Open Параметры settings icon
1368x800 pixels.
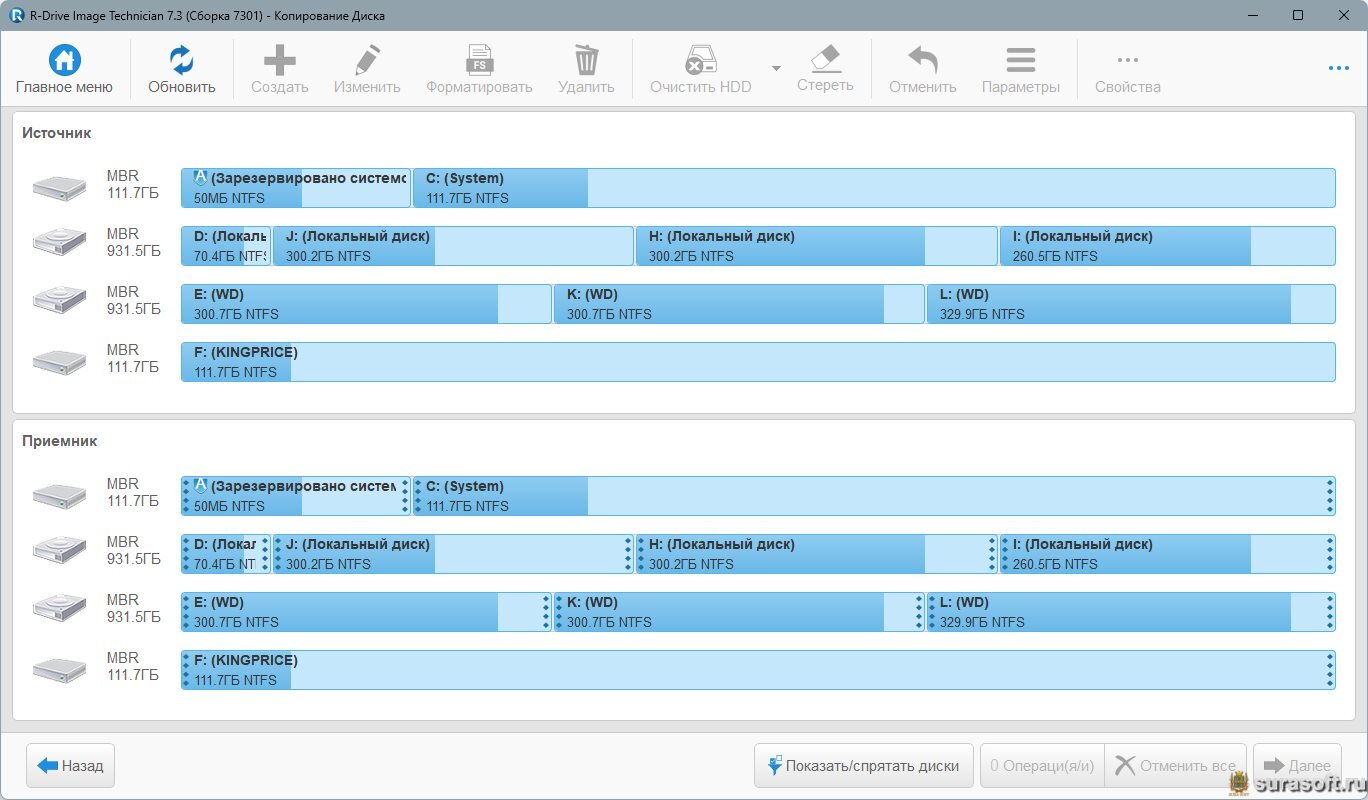point(1020,60)
